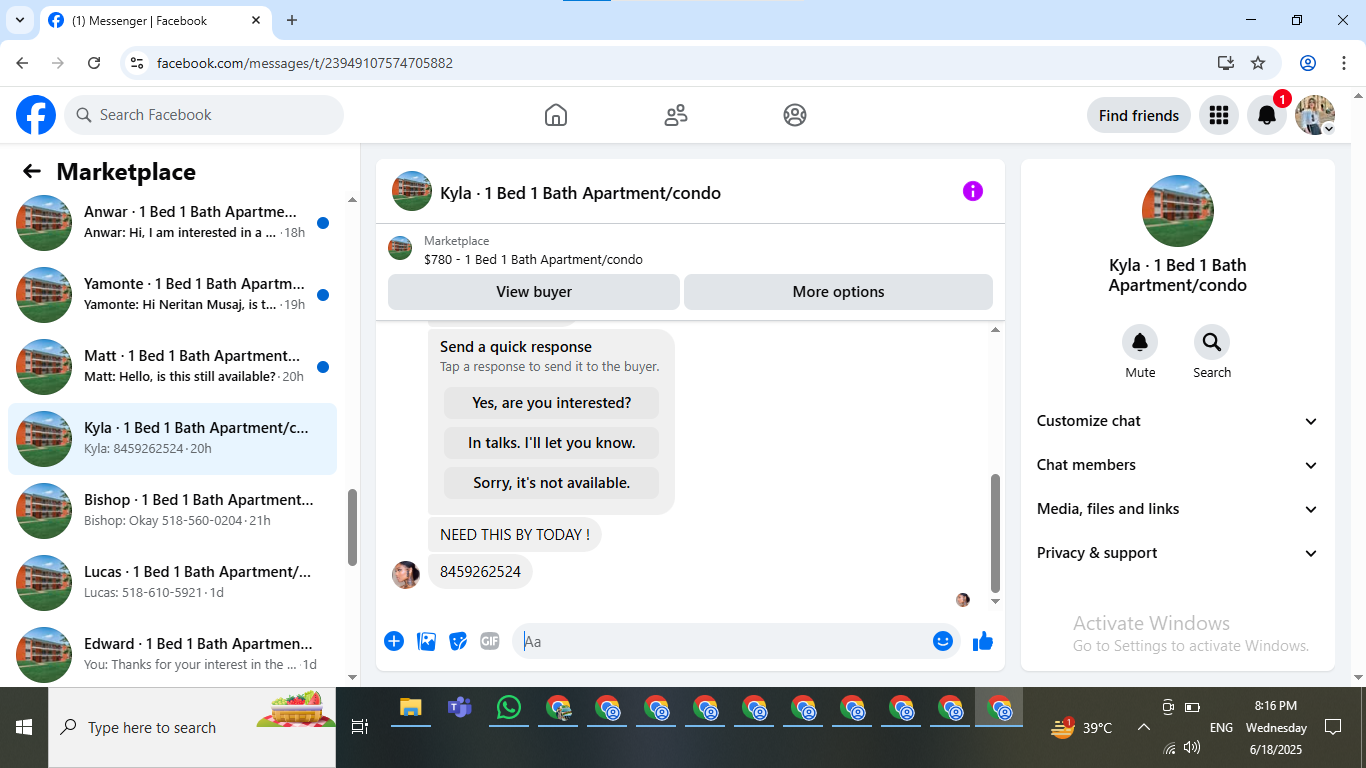This screenshot has width=1366, height=768.
Task: Go to the Home feed icon
Action: point(556,115)
